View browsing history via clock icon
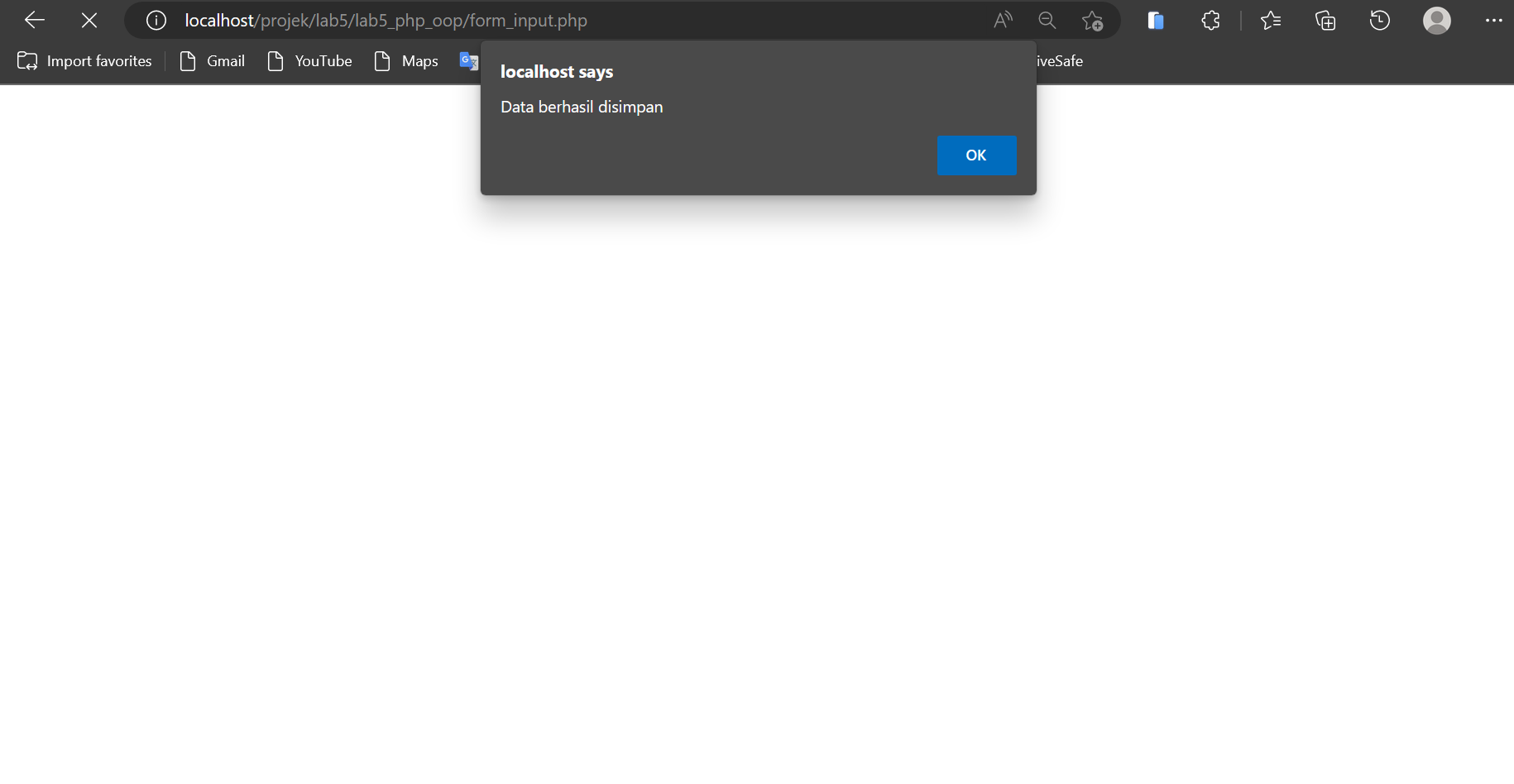This screenshot has height=784, width=1514. (x=1380, y=20)
